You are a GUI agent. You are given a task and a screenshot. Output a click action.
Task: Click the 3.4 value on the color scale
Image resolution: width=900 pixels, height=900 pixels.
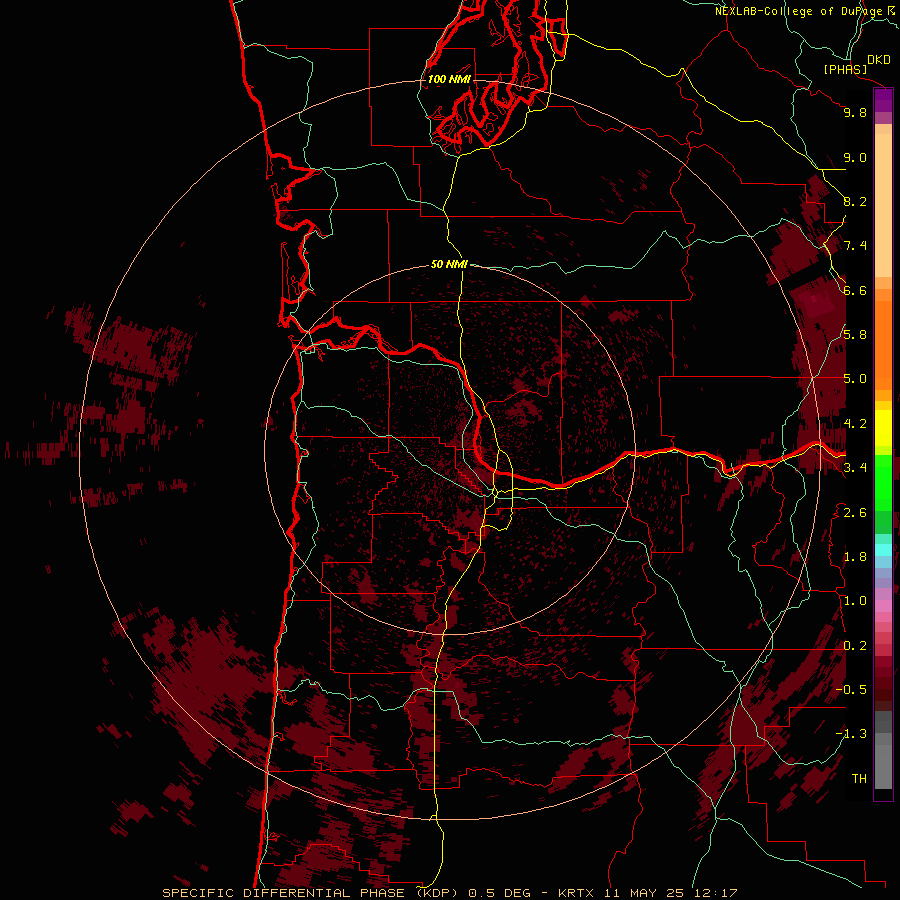pyautogui.click(x=855, y=468)
